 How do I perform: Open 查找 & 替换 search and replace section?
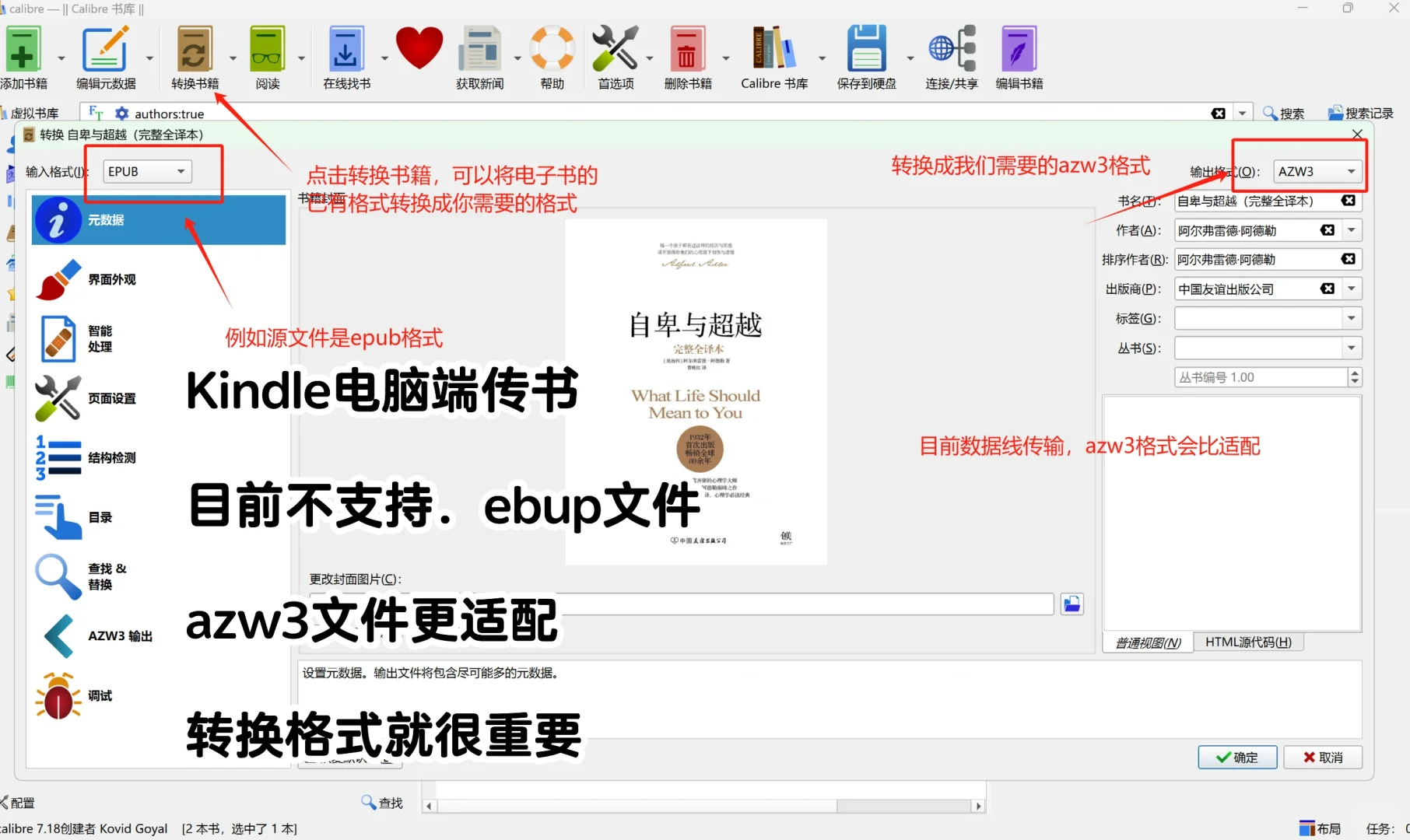coord(159,576)
